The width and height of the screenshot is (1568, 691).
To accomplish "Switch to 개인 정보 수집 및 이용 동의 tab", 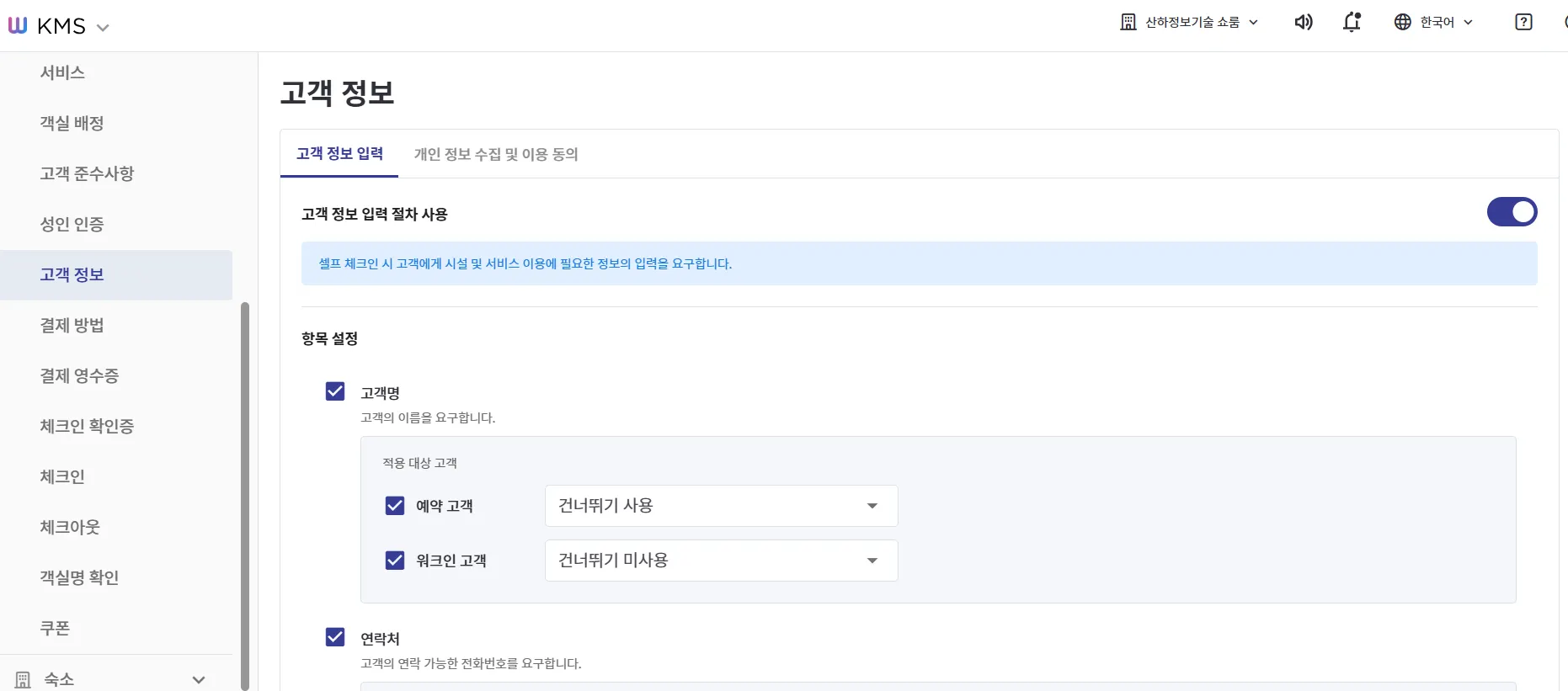I will coord(496,154).
